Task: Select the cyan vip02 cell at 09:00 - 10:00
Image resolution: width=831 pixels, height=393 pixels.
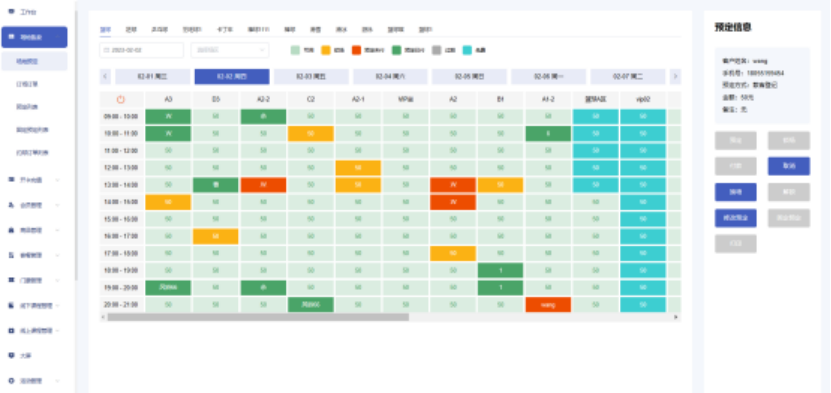Action: click(643, 117)
